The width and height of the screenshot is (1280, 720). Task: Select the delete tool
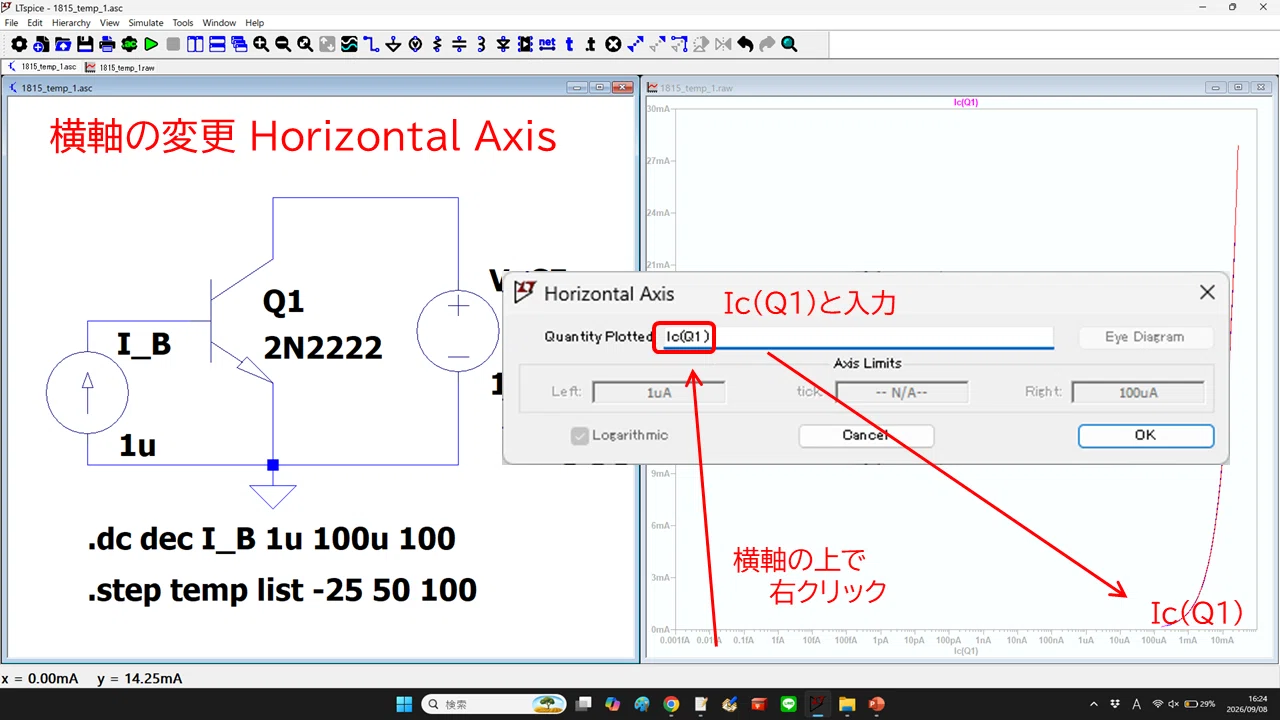click(x=614, y=44)
